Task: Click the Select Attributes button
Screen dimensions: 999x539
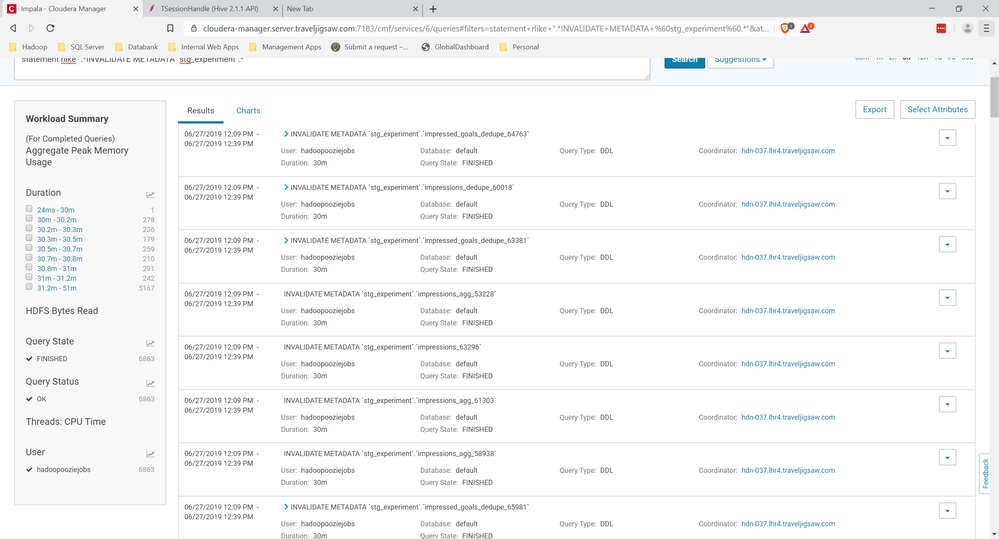Action: point(937,110)
